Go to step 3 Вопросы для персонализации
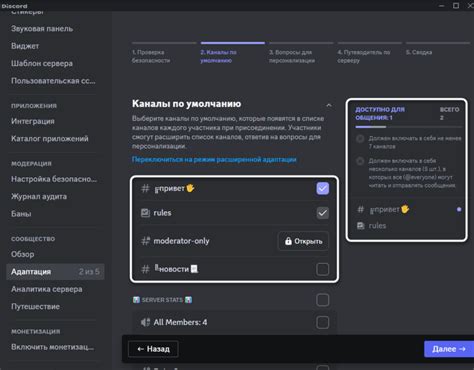The height and width of the screenshot is (370, 474). coord(301,53)
